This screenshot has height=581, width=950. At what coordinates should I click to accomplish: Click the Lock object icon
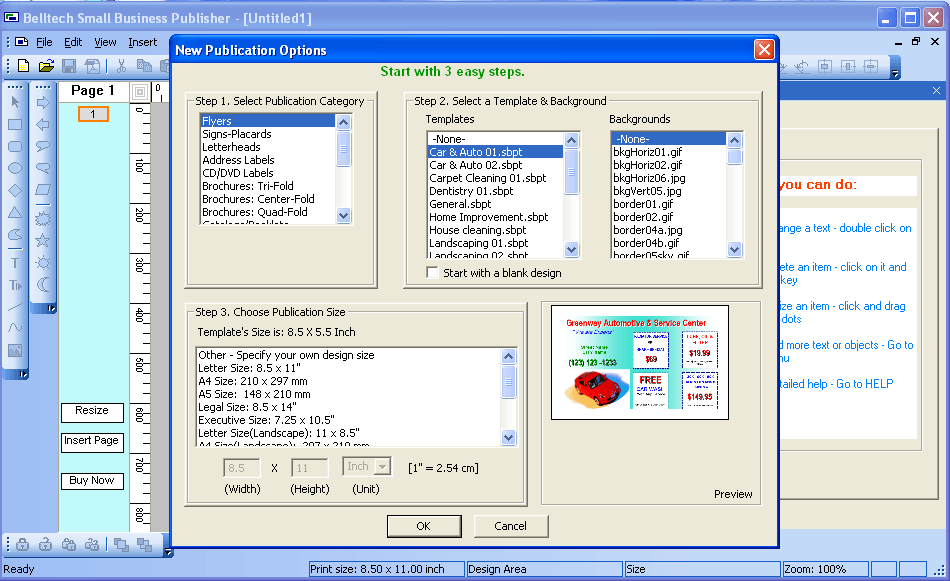coord(22,544)
